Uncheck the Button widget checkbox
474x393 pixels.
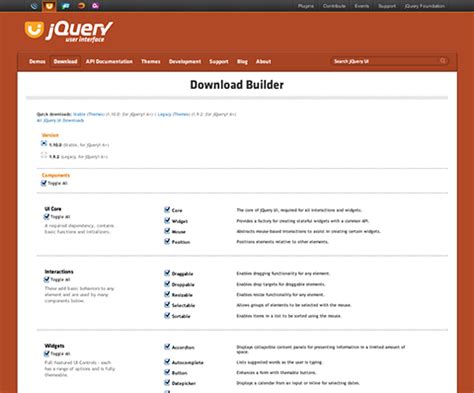167,372
